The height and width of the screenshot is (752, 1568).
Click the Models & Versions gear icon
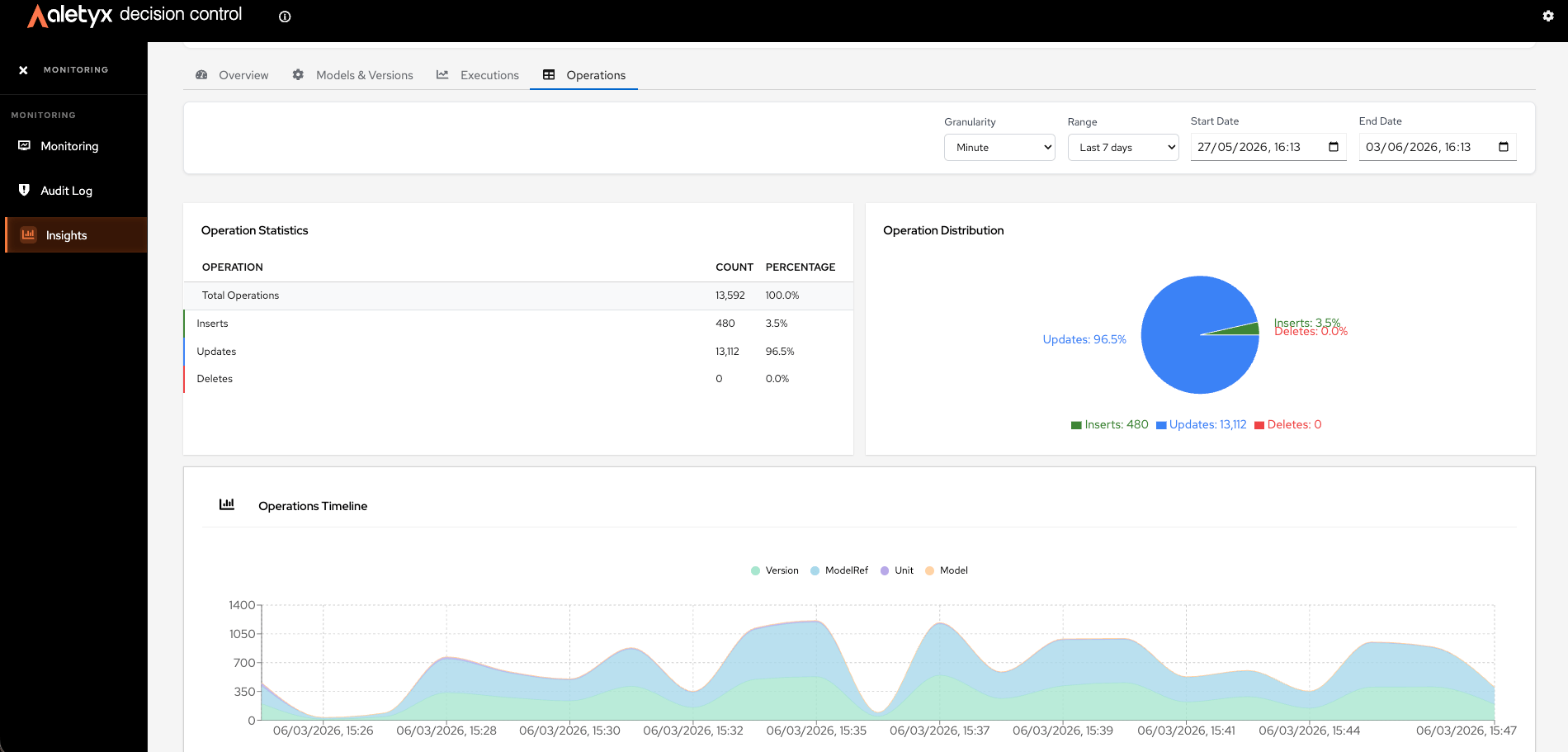(x=298, y=74)
